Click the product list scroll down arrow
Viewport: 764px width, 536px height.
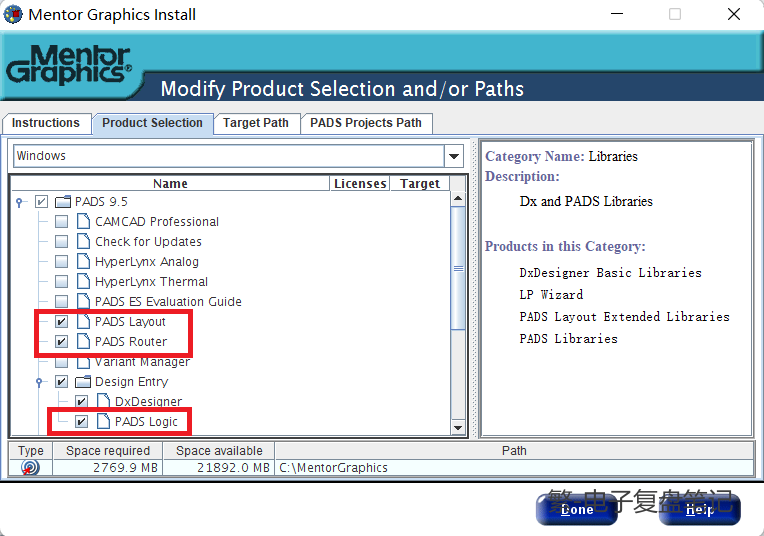pos(458,428)
